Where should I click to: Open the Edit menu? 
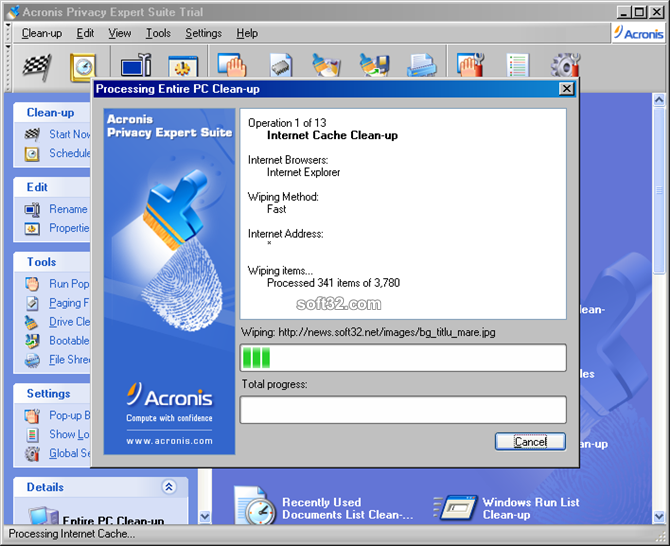click(85, 33)
